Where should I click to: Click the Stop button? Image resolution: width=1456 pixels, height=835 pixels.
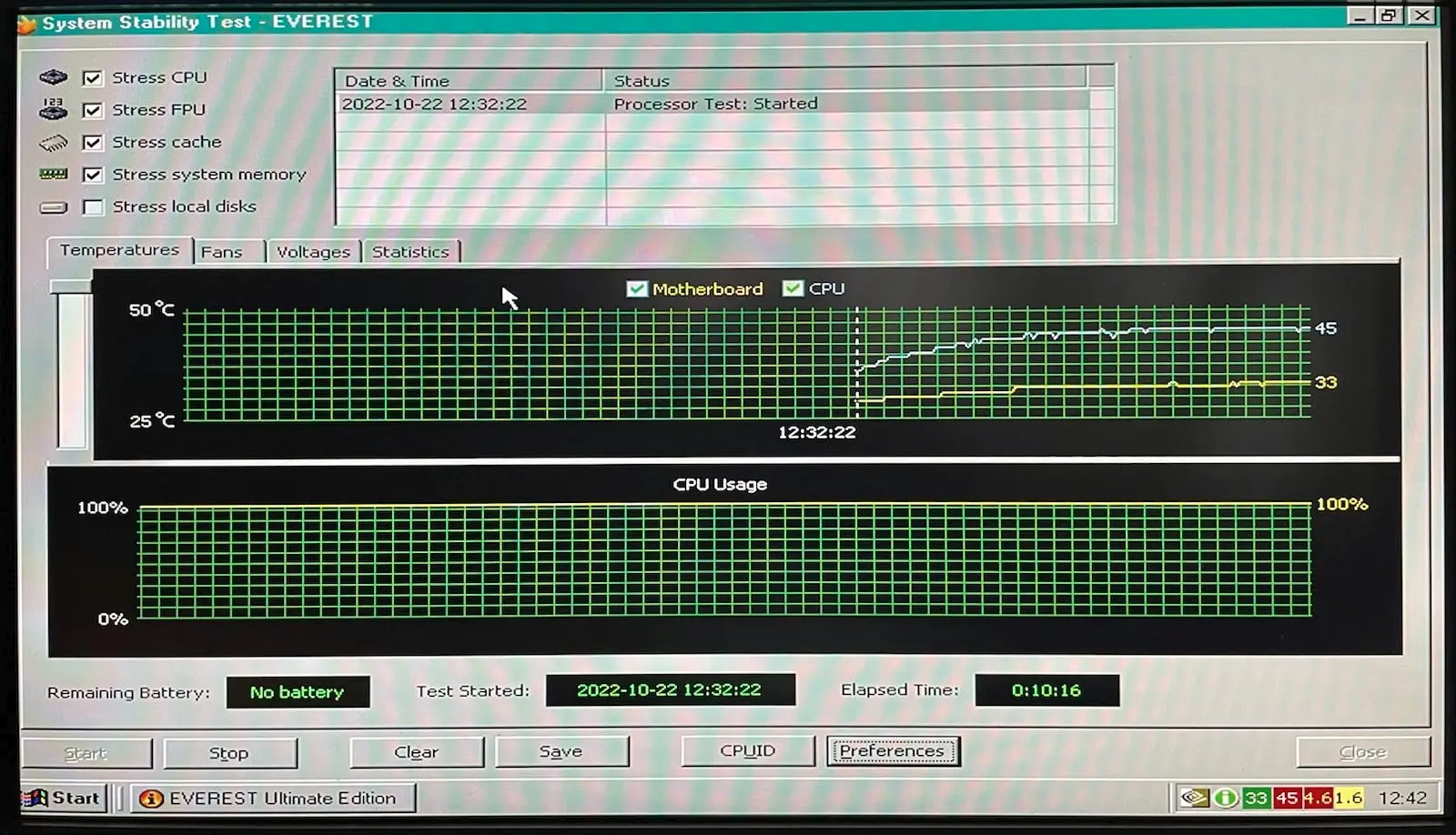(x=229, y=753)
